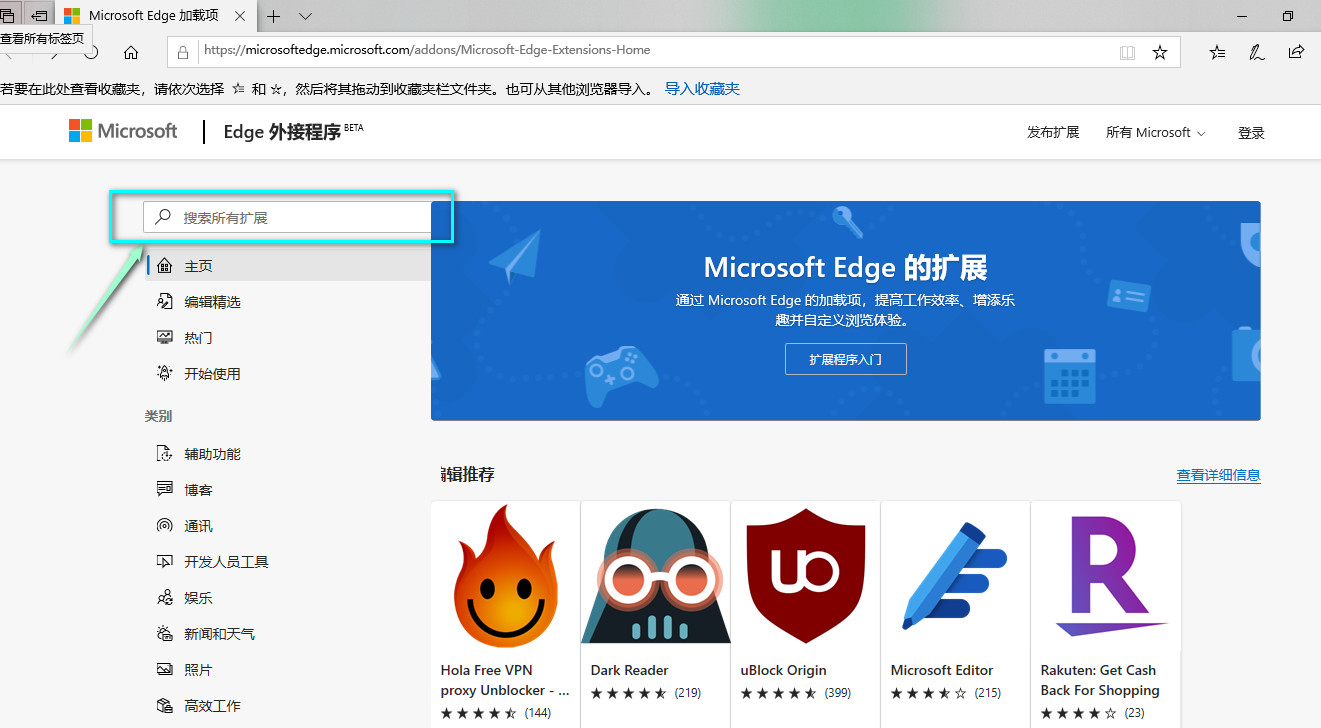Click the Microsoft Editor rating count (215)

point(987,693)
